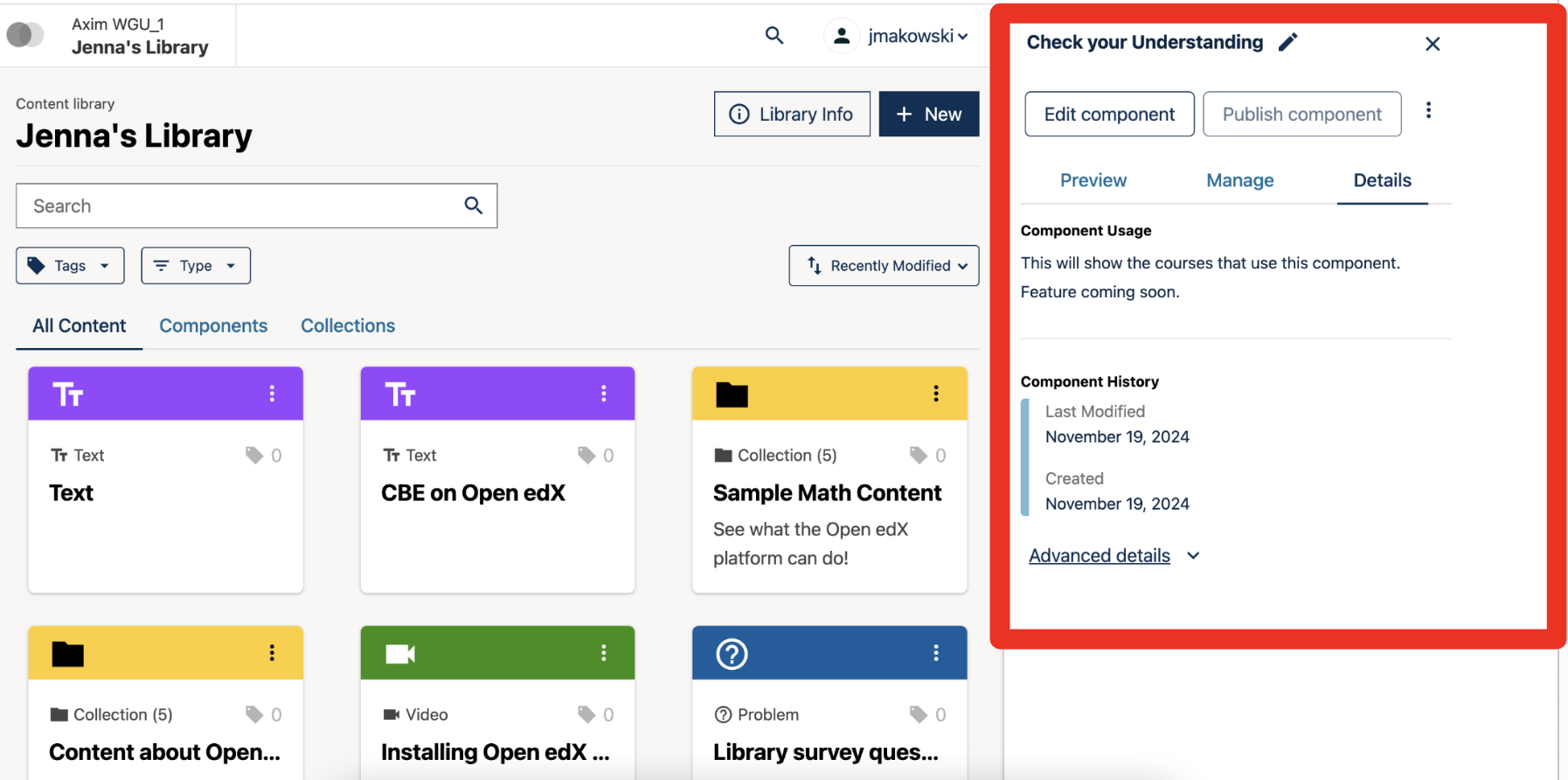Open three-dot menu on CBE on Open edX card
The width and height of the screenshot is (1568, 780).
(x=603, y=393)
